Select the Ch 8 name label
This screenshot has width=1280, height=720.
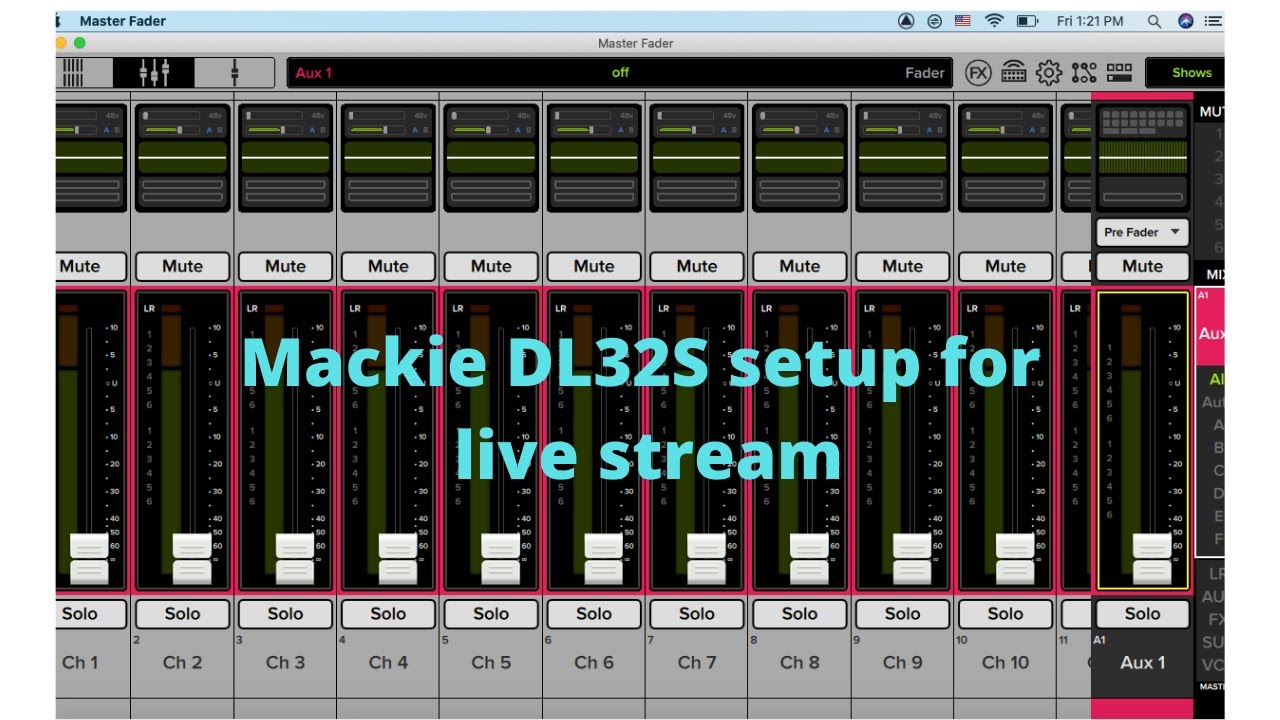[x=800, y=662]
